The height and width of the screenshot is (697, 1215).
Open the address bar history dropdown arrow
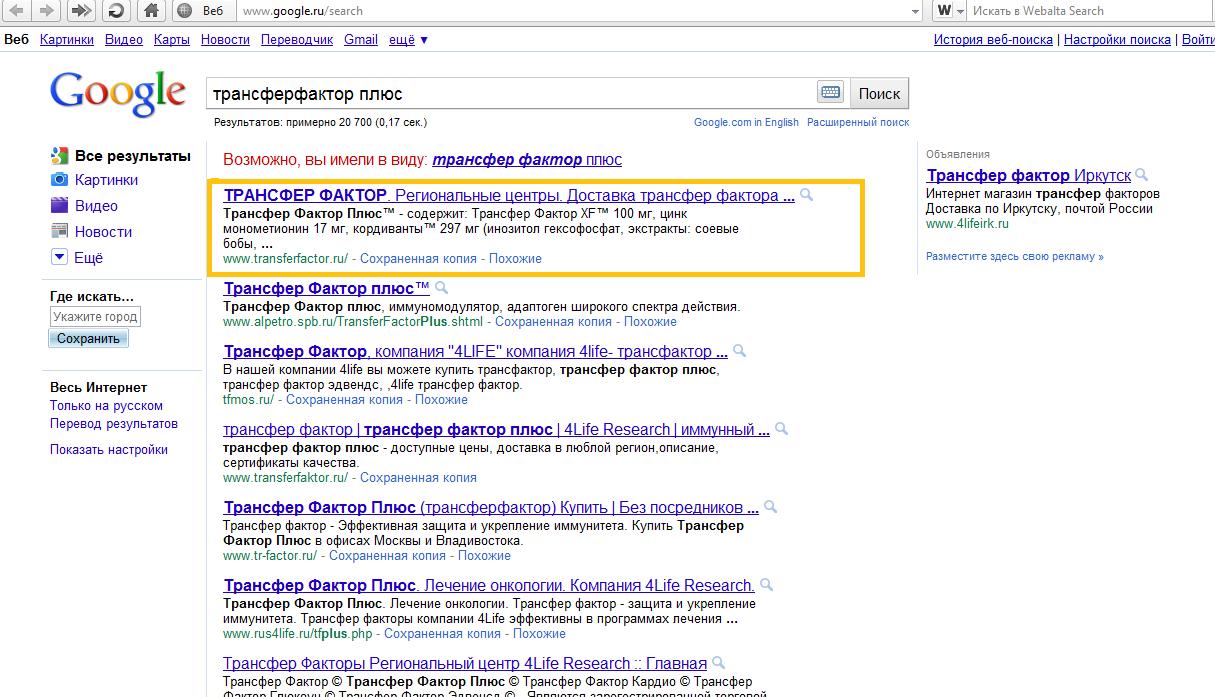(x=916, y=11)
